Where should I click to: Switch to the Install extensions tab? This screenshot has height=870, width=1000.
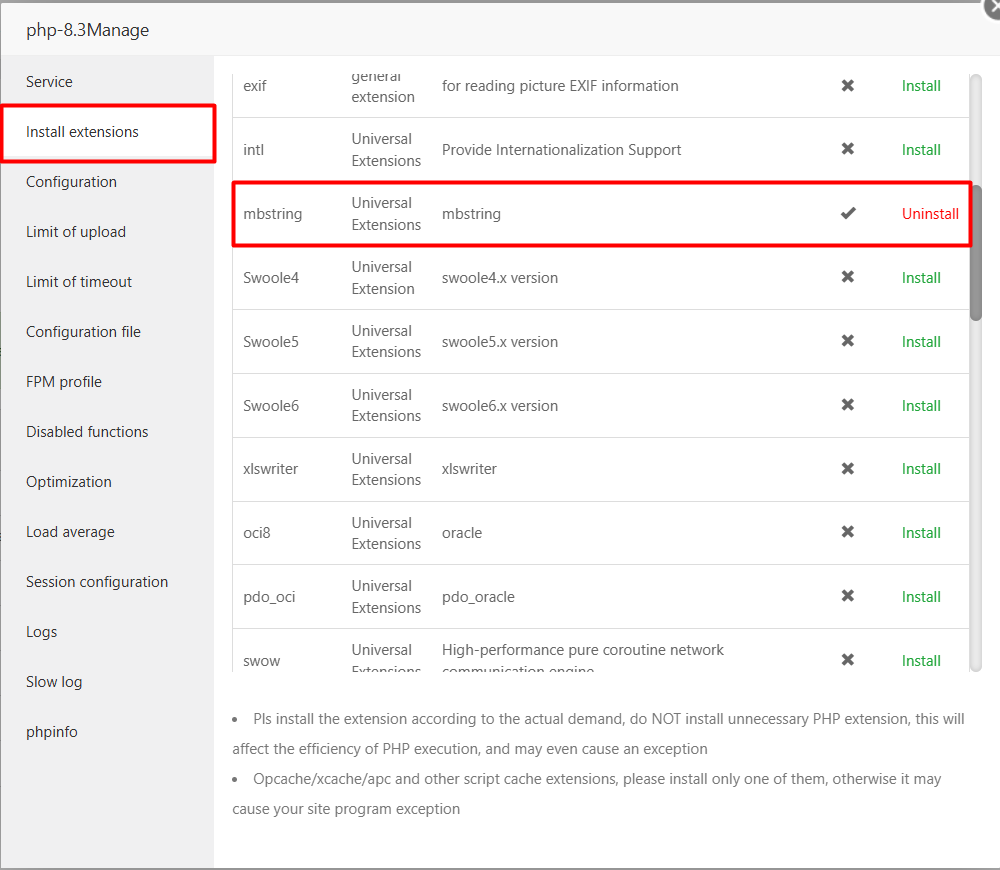coord(82,131)
